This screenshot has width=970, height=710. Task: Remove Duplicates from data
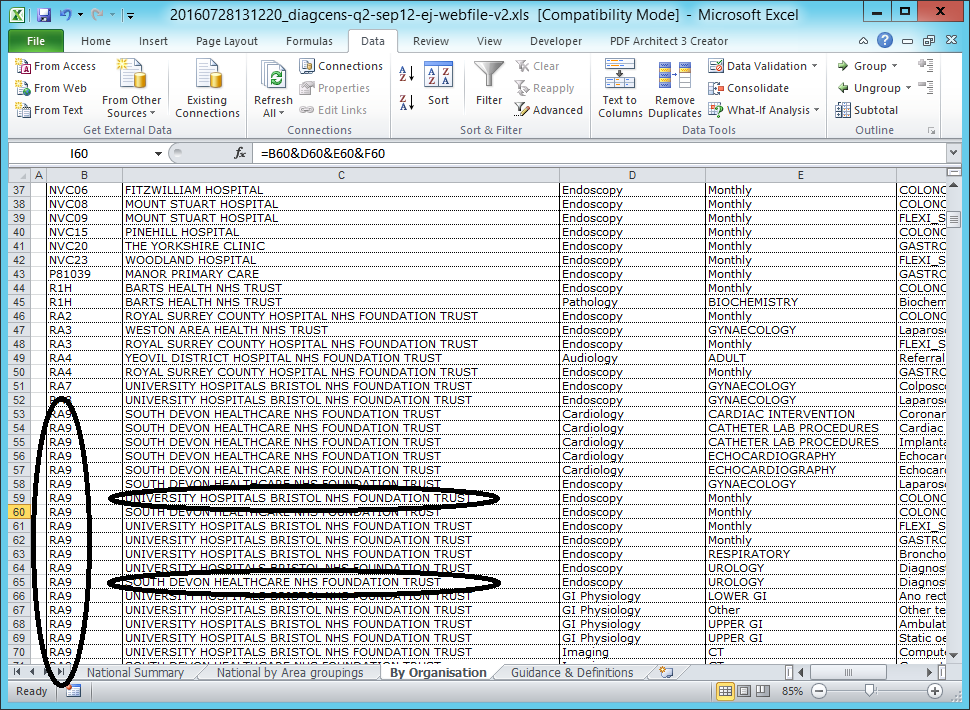(x=674, y=88)
